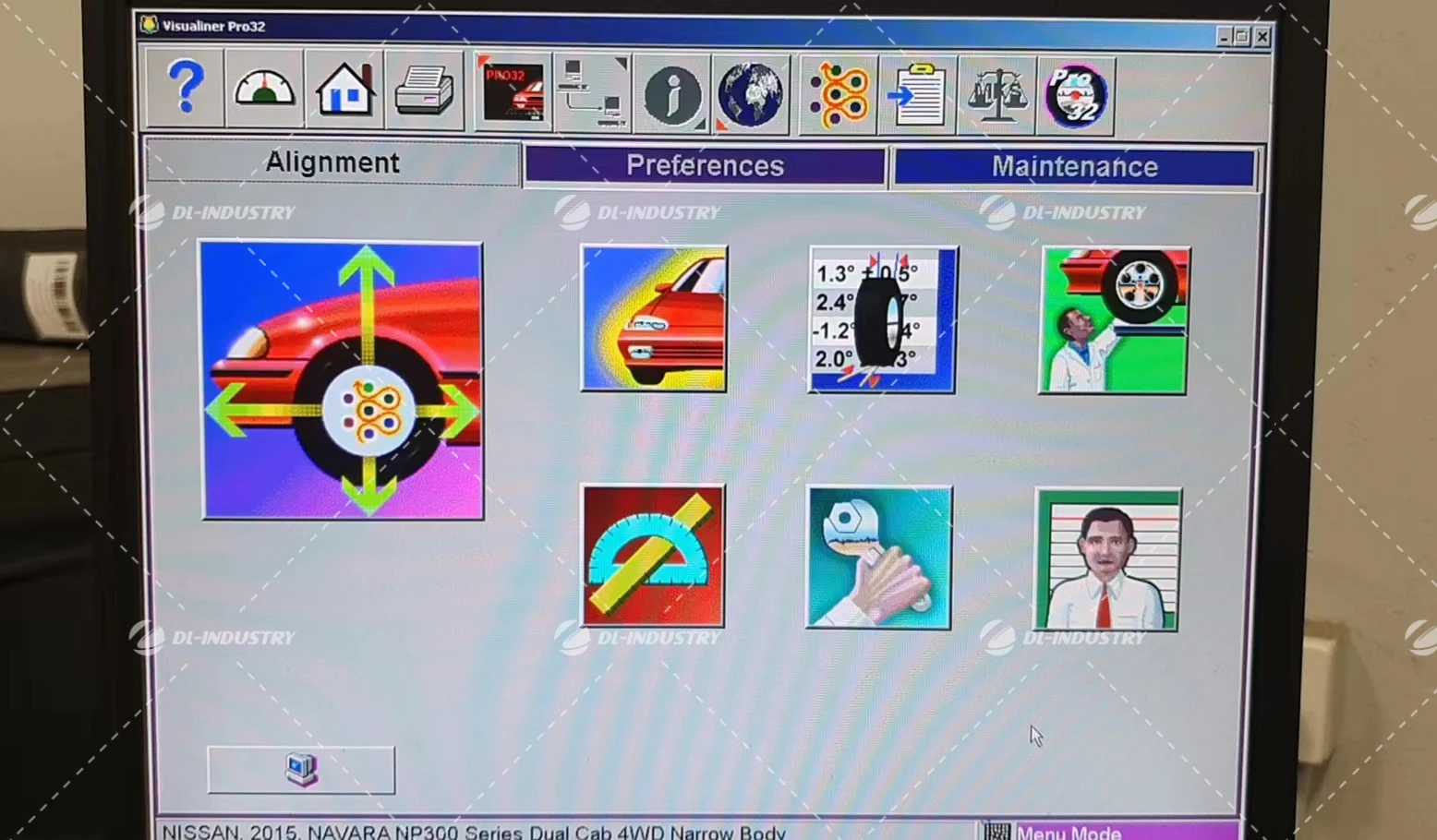Open the network computers icon
Screen dimensions: 1437x840
(x=592, y=90)
